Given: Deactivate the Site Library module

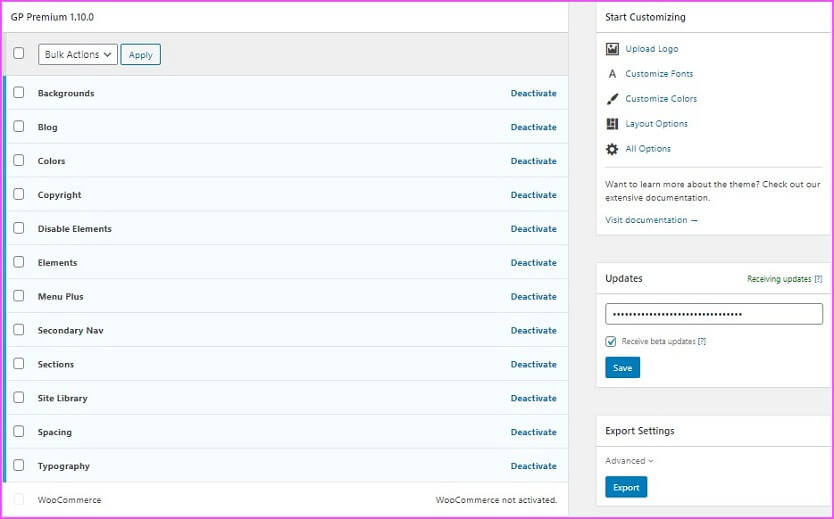Looking at the screenshot, I should point(533,398).
